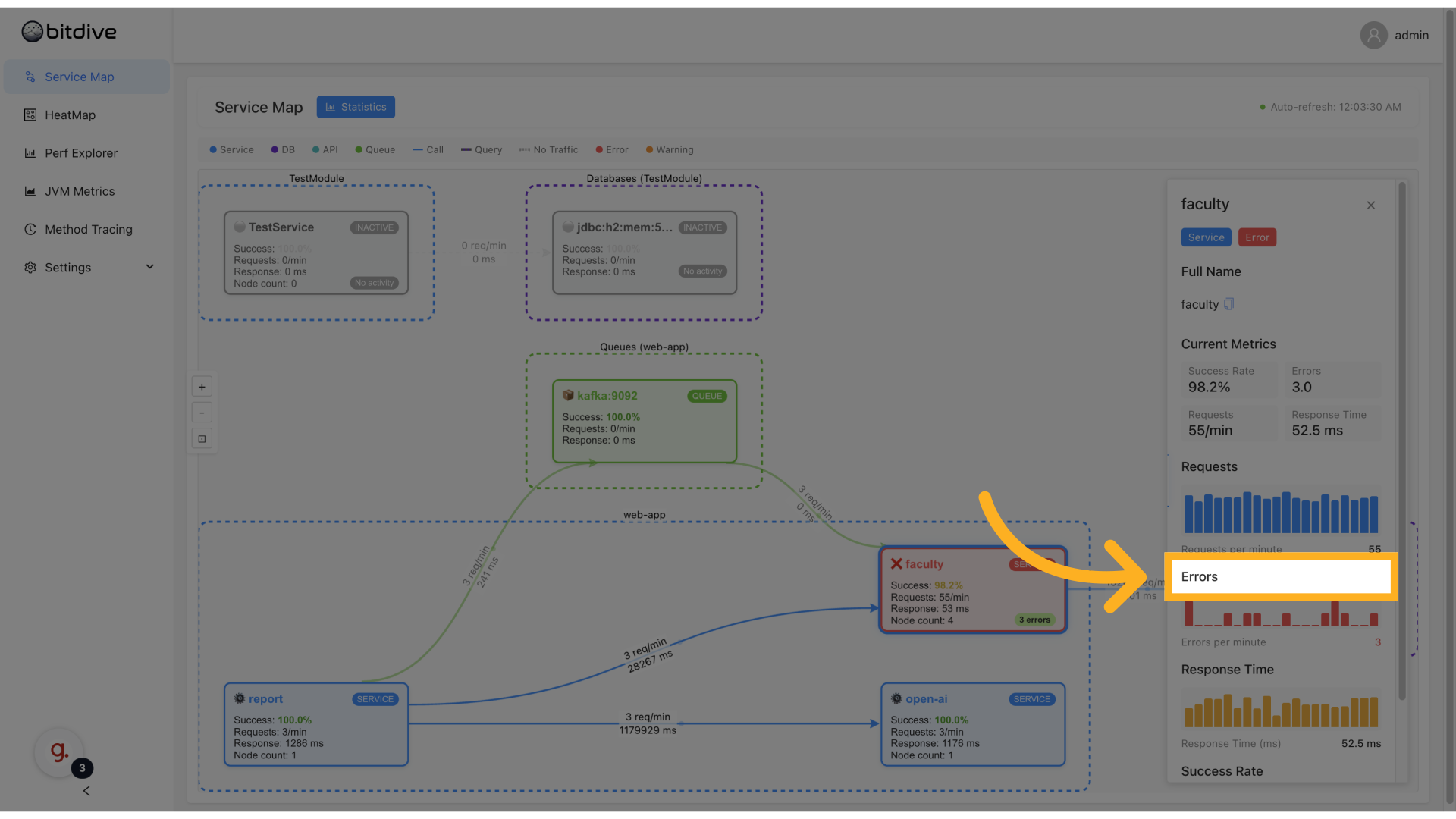Click the JVM Metrics area-chart icon
This screenshot has width=1456, height=819.
(x=30, y=191)
